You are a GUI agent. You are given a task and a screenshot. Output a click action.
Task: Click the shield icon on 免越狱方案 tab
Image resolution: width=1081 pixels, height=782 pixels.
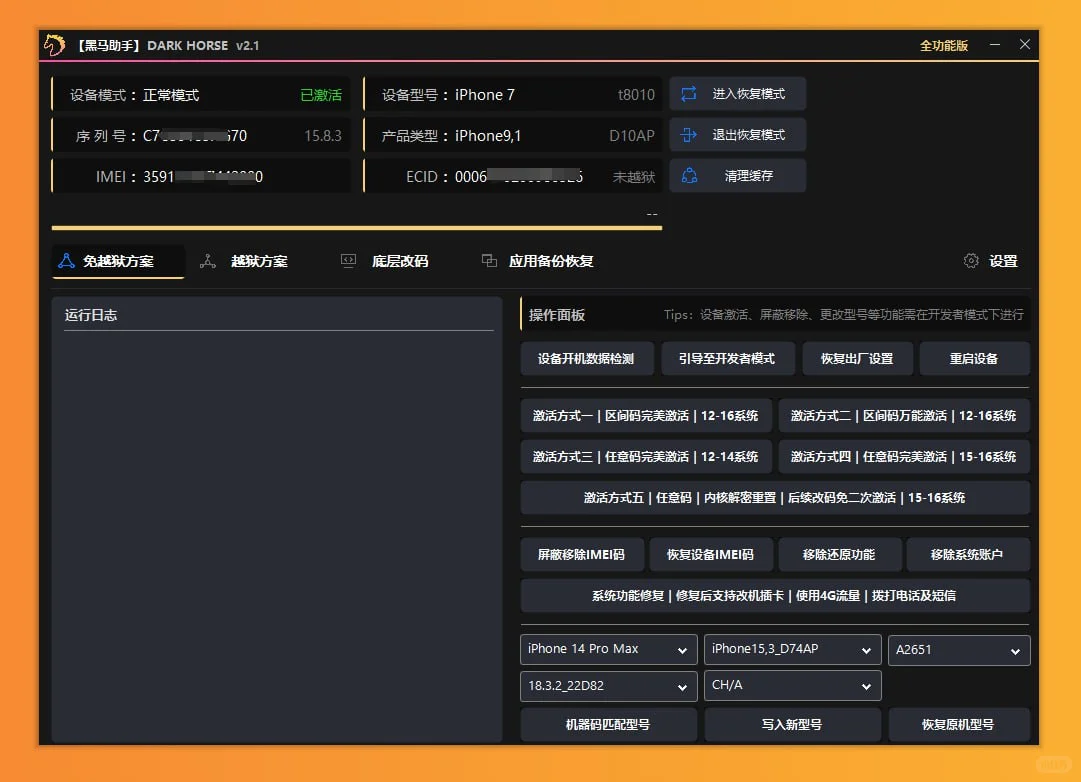tap(67, 260)
